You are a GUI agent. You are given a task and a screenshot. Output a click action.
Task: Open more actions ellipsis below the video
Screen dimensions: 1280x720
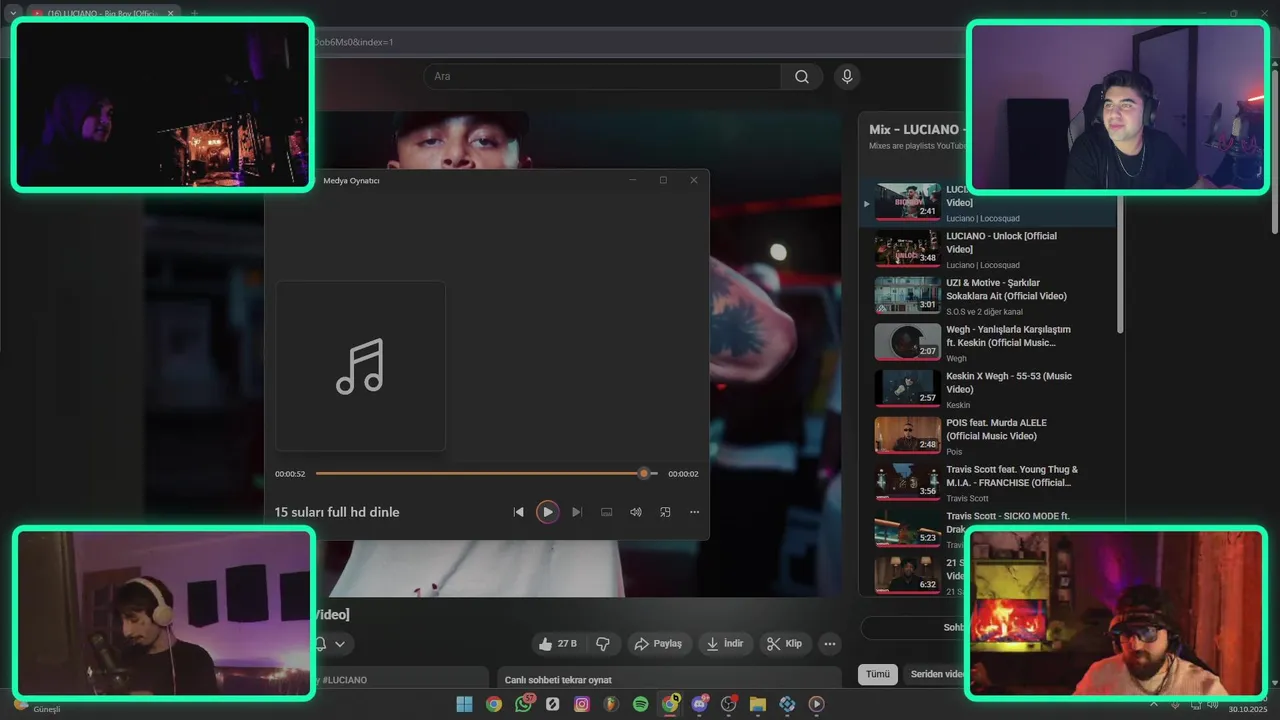click(829, 644)
